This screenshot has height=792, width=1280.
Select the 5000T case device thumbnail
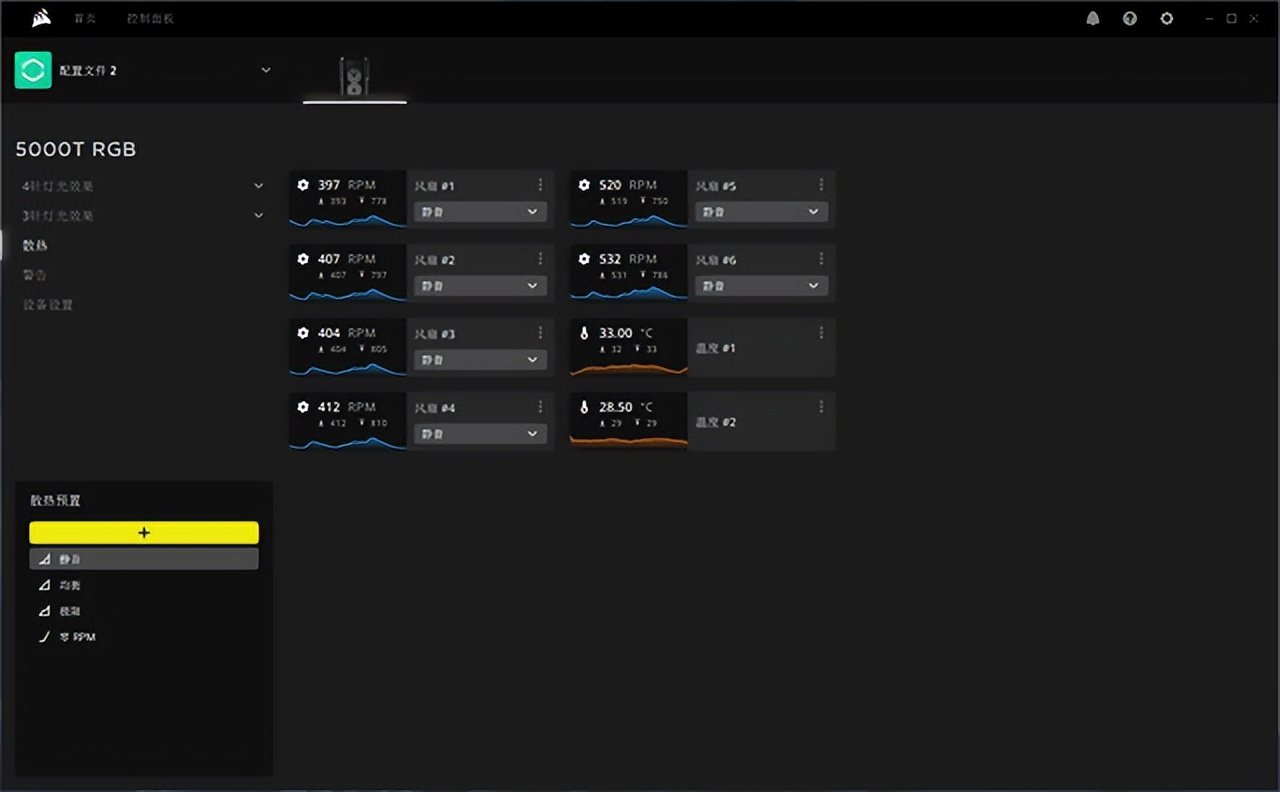(355, 76)
